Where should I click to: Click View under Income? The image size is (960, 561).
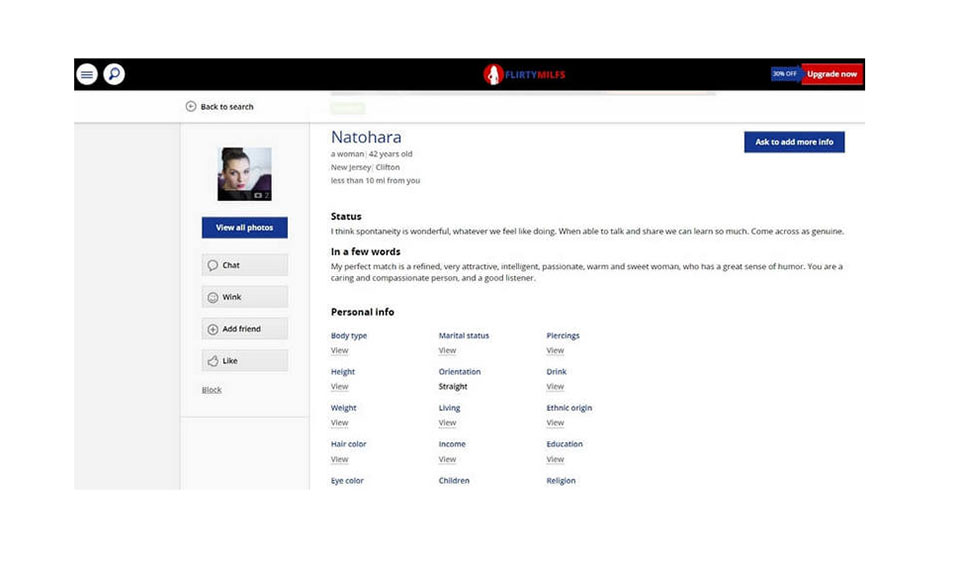tap(447, 460)
